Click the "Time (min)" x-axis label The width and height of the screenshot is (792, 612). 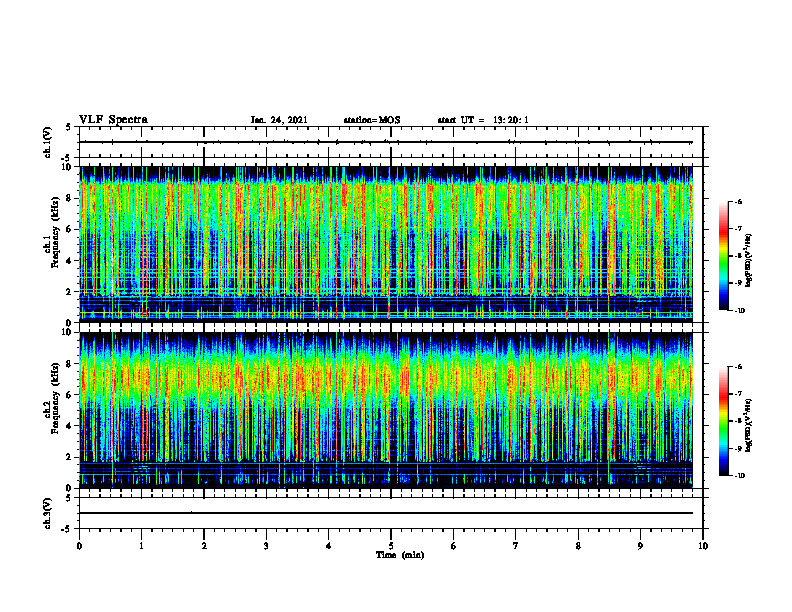[x=400, y=555]
